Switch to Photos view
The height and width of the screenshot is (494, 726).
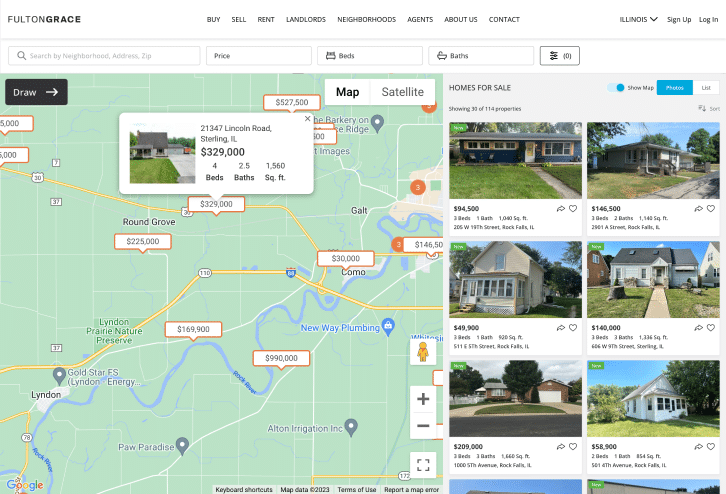click(x=675, y=88)
